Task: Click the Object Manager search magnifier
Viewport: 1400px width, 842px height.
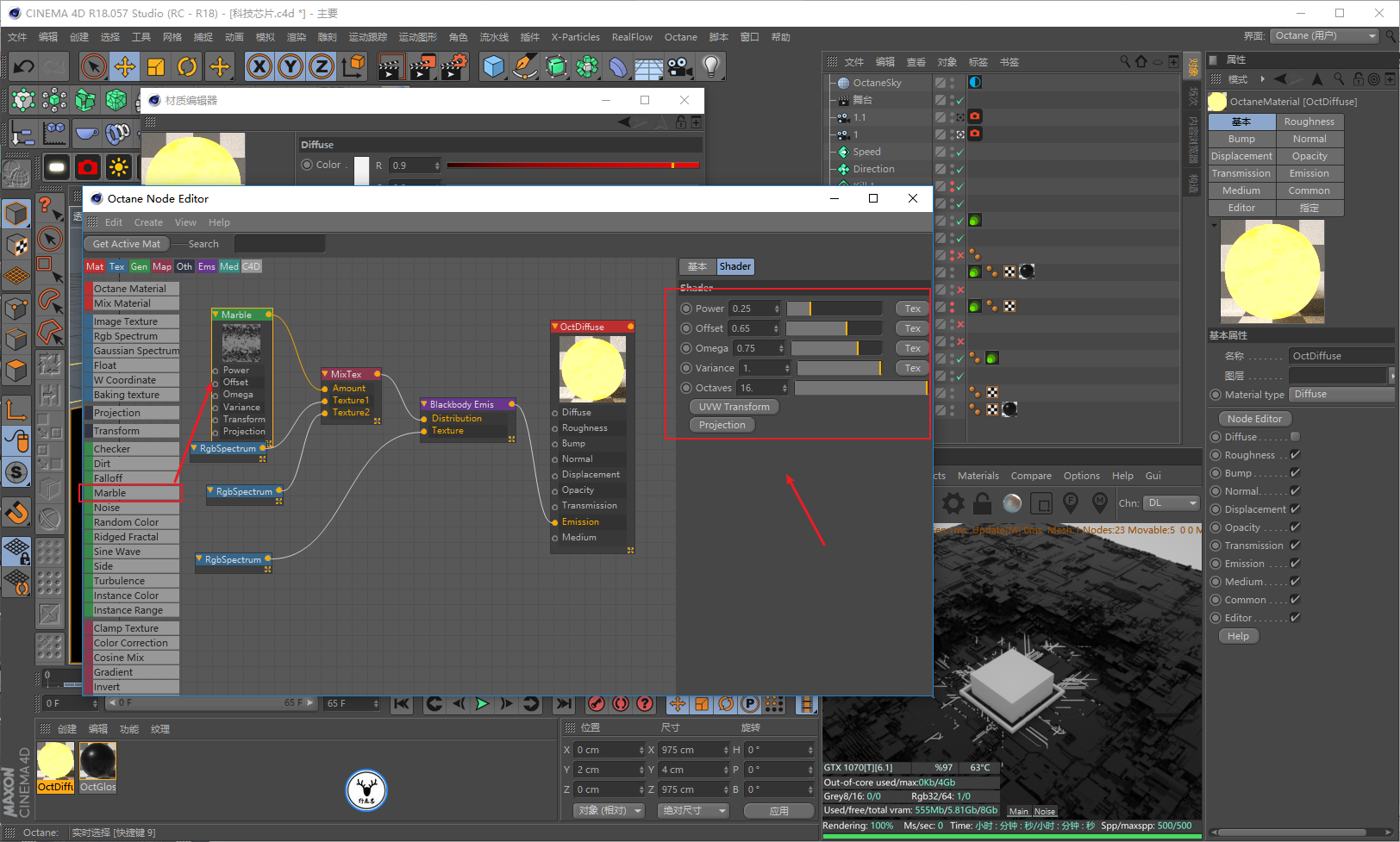Action: [x=1125, y=62]
